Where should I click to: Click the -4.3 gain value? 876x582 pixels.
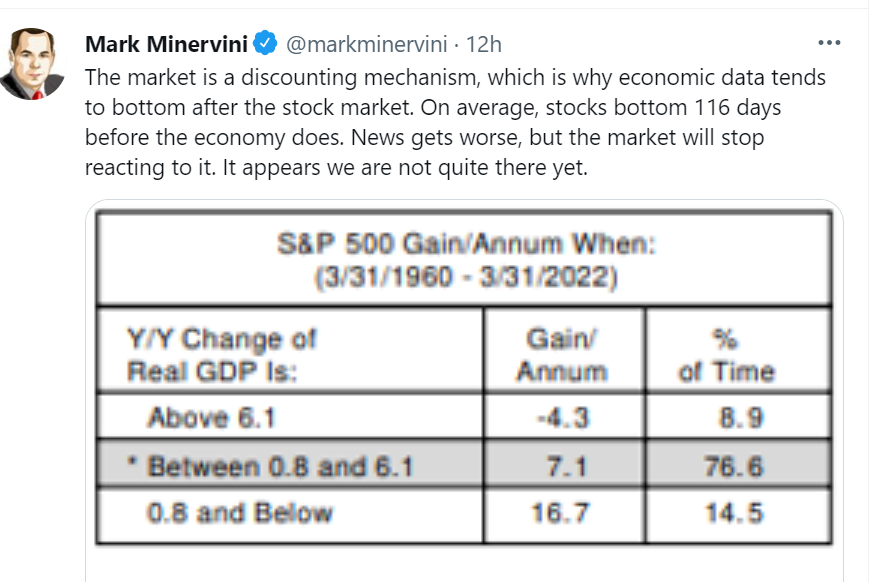pos(562,417)
